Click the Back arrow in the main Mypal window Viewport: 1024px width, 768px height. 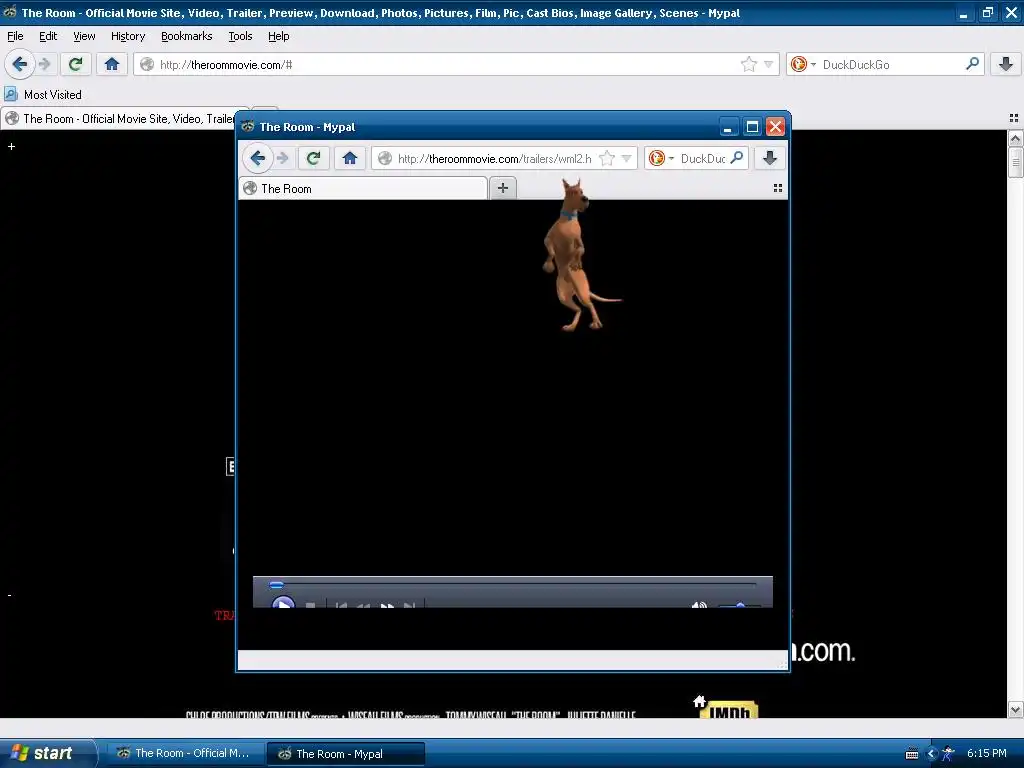(x=20, y=64)
